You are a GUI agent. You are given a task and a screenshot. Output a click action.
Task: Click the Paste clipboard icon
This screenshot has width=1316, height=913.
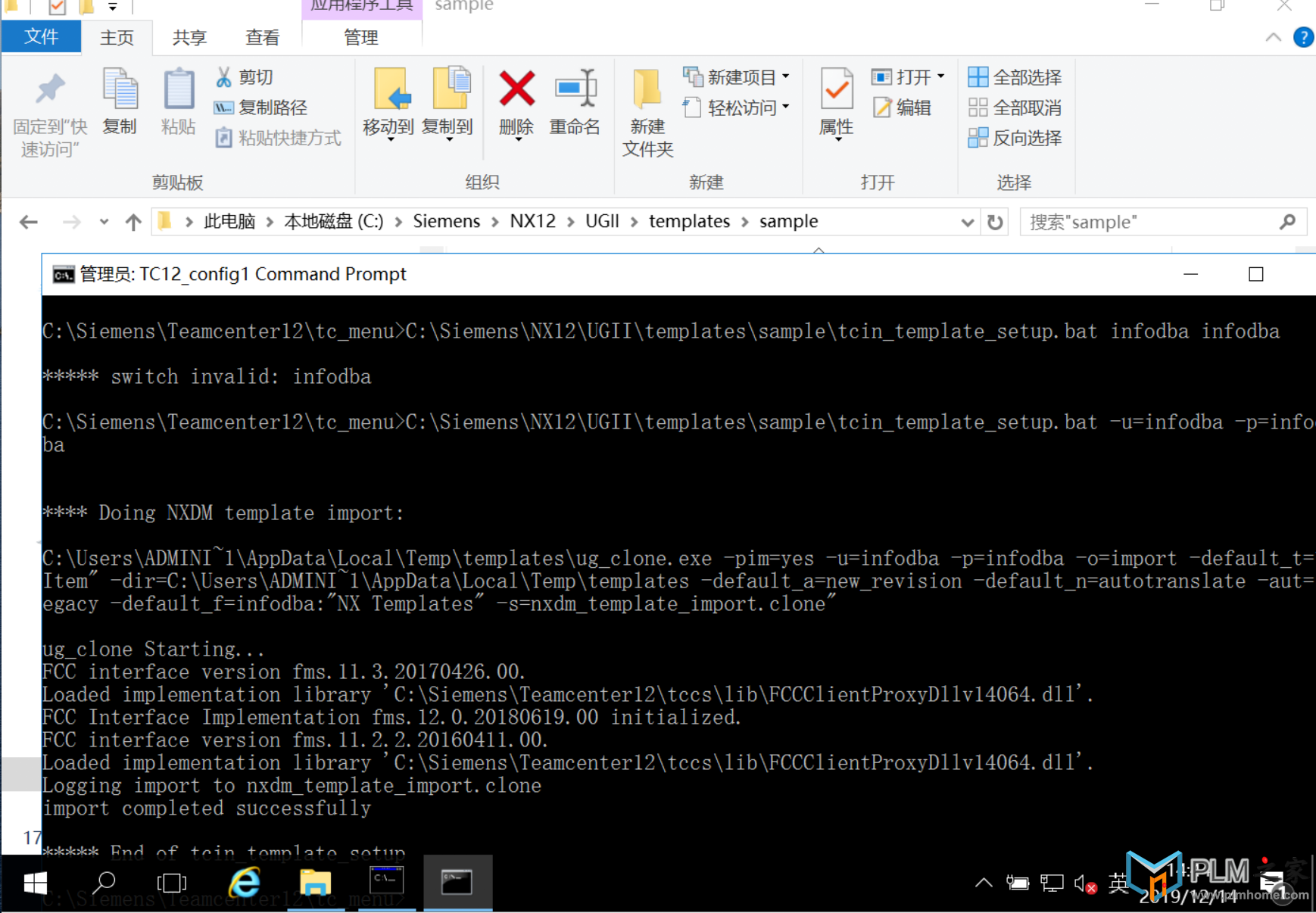coord(179,89)
